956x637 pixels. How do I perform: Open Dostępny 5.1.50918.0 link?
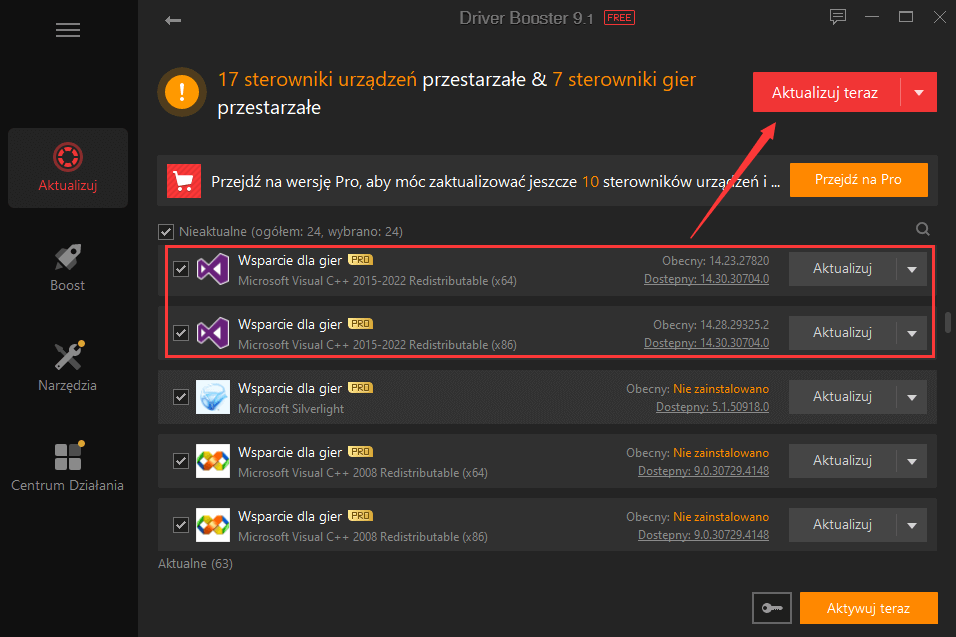point(712,407)
